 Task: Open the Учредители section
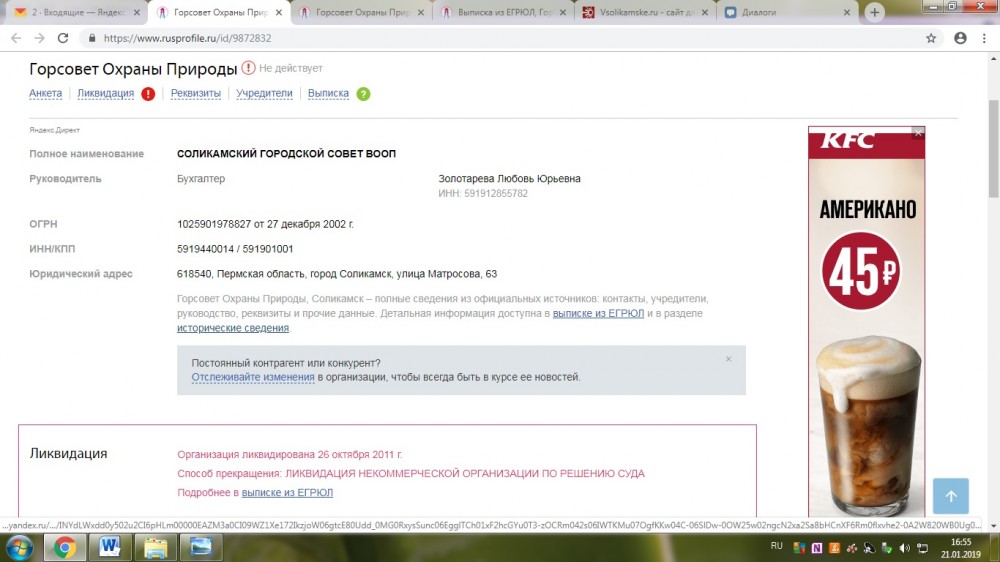(264, 94)
